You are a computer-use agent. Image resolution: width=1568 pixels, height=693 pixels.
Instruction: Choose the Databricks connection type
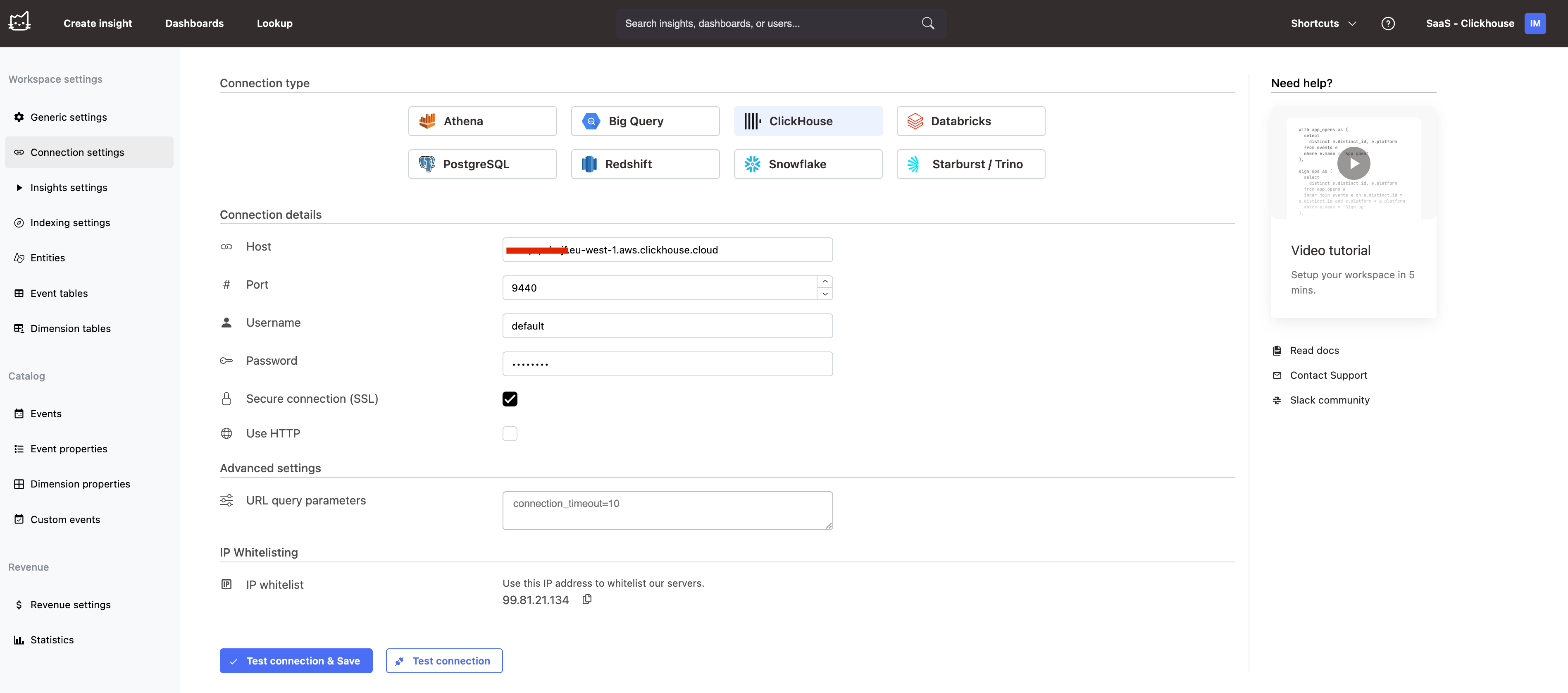970,121
